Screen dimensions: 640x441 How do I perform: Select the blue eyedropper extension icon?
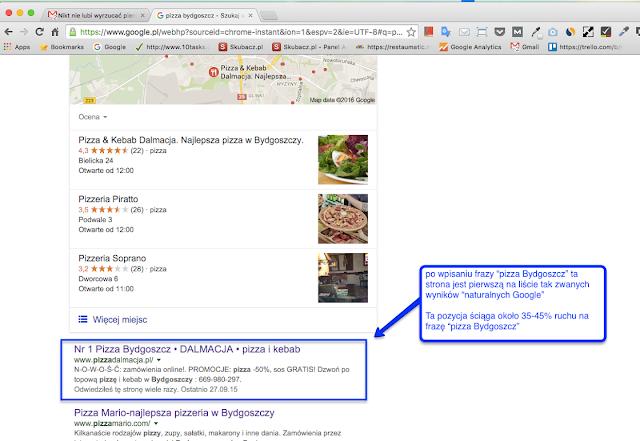(x=624, y=31)
